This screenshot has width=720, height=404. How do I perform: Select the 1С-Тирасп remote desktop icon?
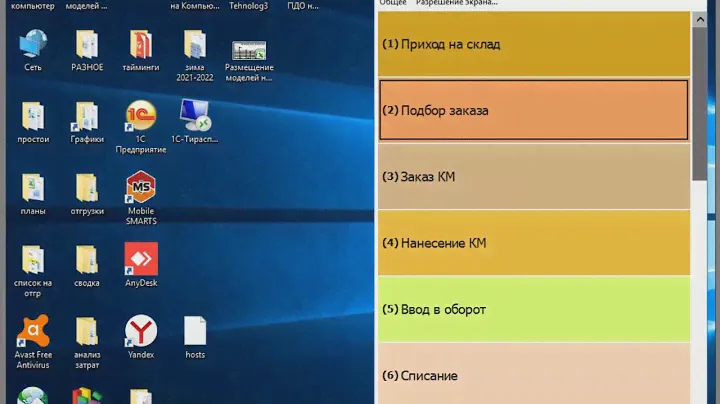195,118
